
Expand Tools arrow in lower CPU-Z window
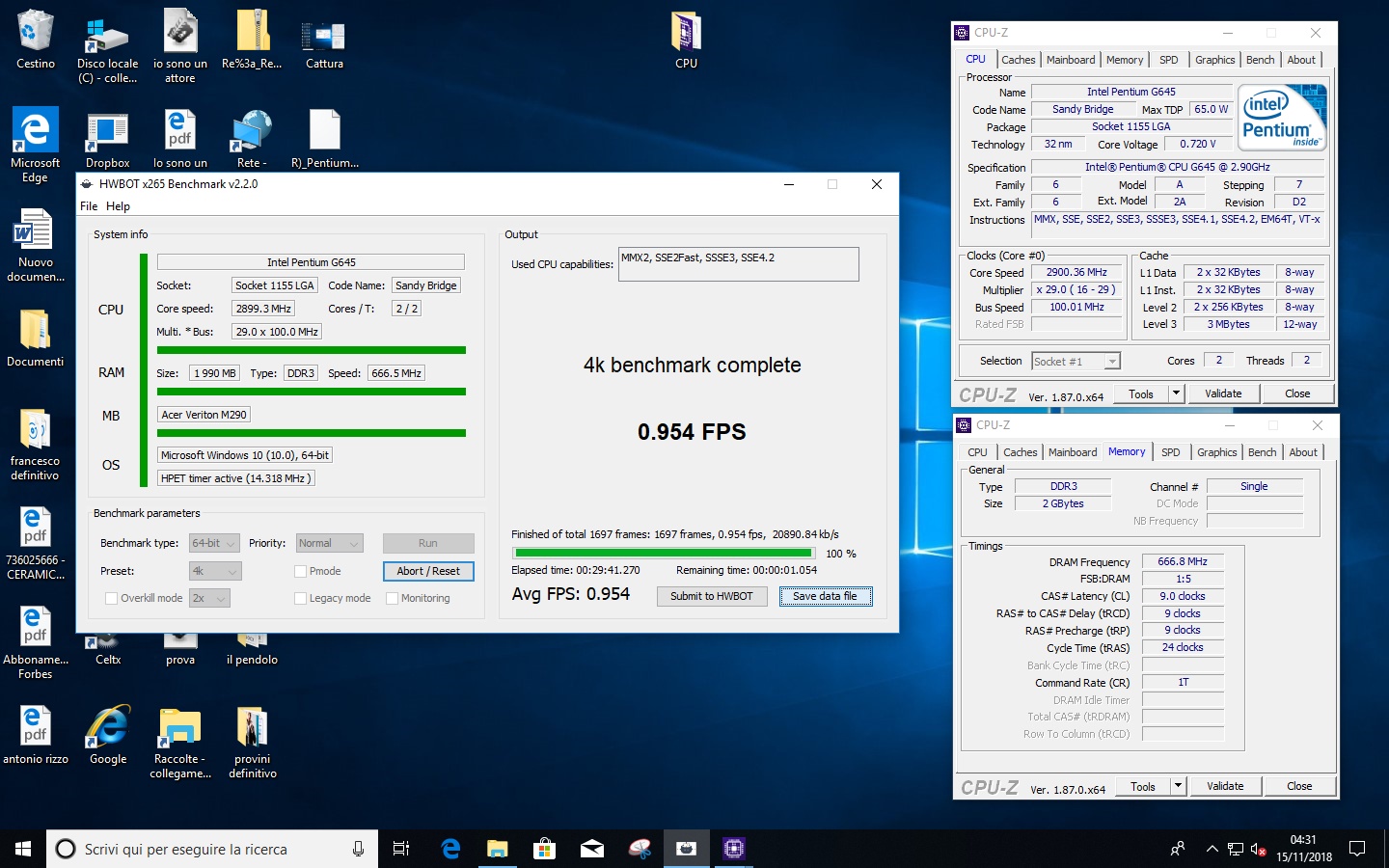coord(1178,786)
